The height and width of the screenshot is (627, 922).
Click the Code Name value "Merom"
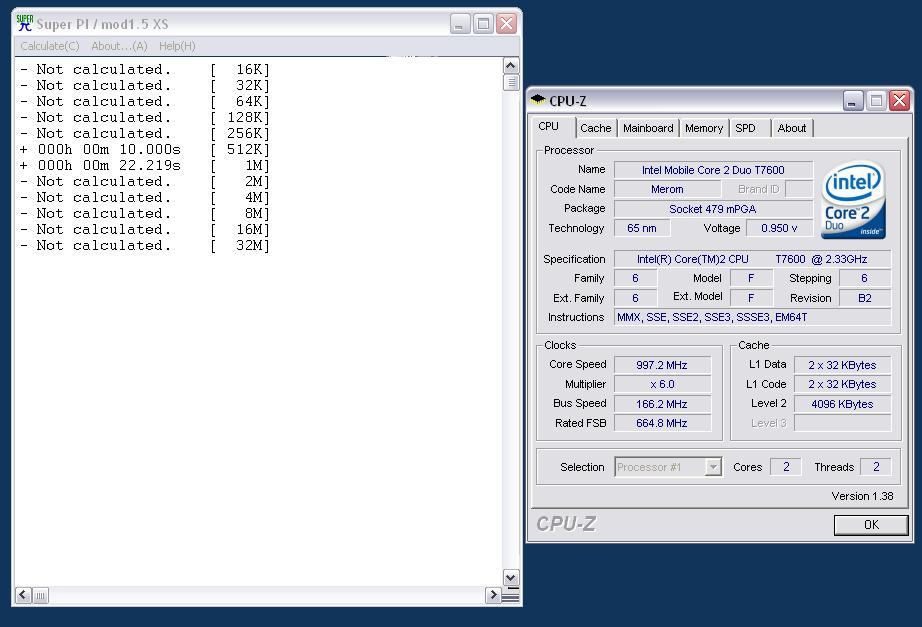pyautogui.click(x=667, y=189)
